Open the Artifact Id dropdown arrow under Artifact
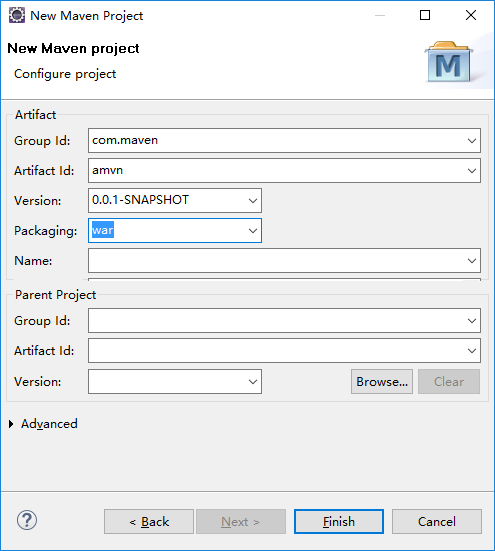This screenshot has width=495, height=551. 472,170
